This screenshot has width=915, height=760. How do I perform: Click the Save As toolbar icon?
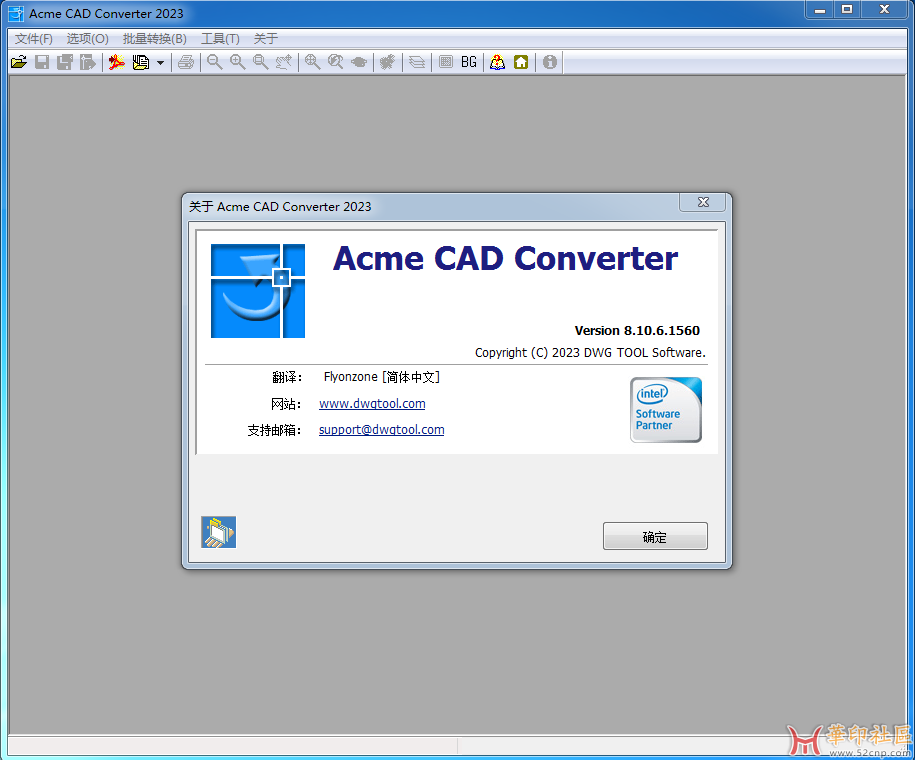[x=65, y=62]
